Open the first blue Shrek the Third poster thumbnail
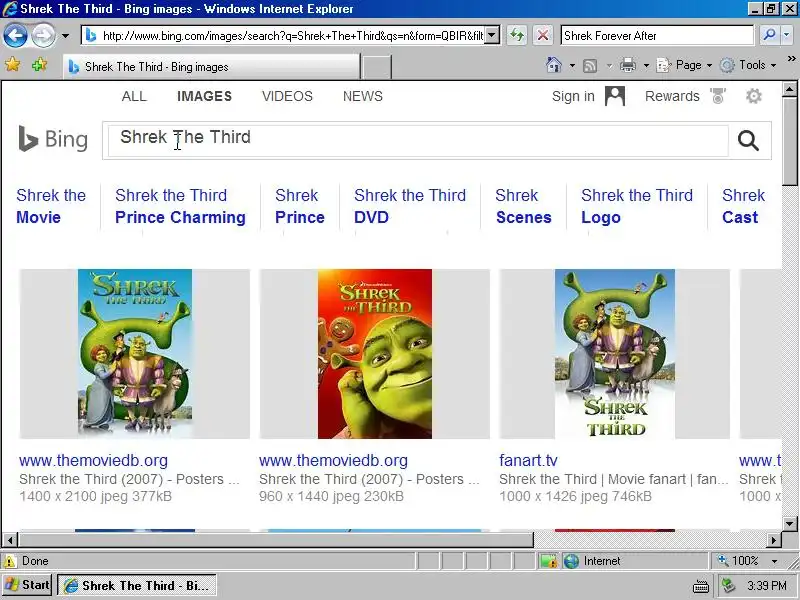800x600 pixels. pyautogui.click(x=135, y=354)
